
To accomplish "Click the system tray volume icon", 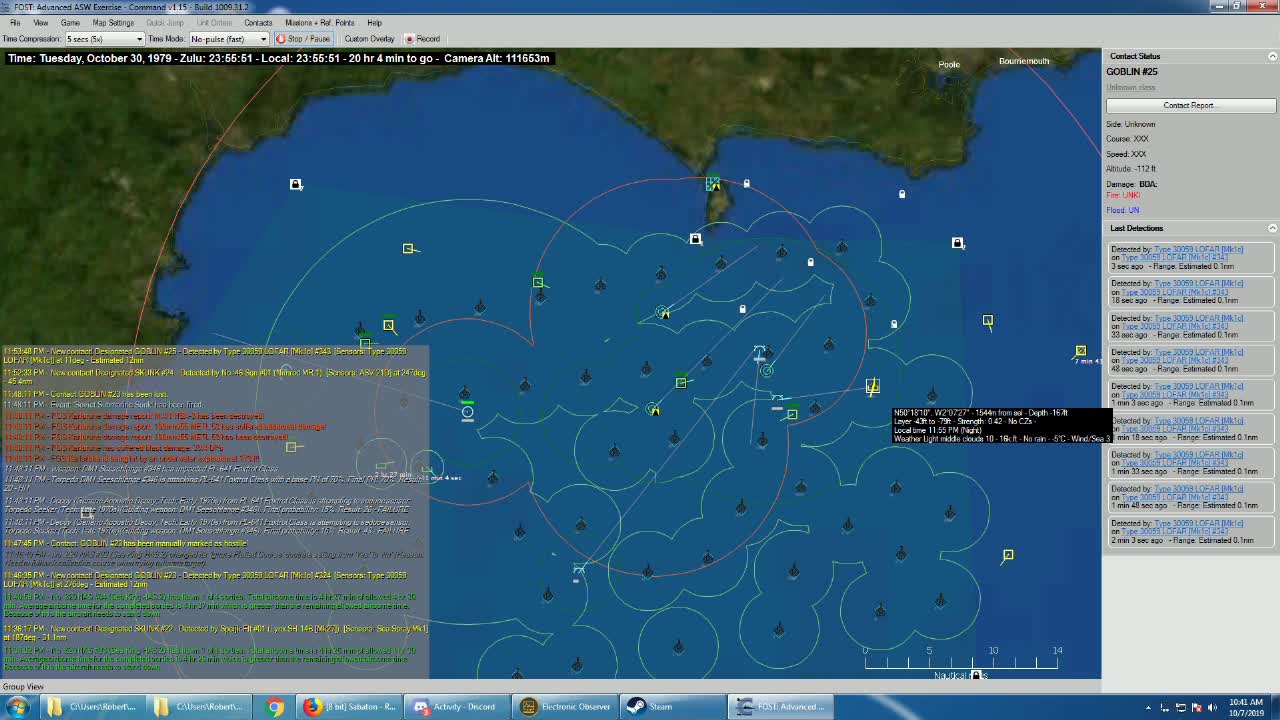I will coord(1212,707).
